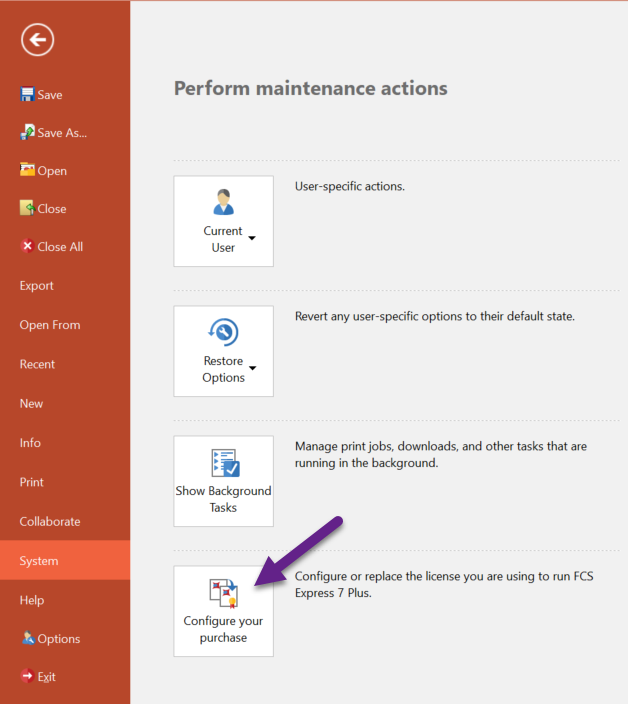Click the Save floppy disk icon
Screen dimensions: 628x704
[27, 95]
